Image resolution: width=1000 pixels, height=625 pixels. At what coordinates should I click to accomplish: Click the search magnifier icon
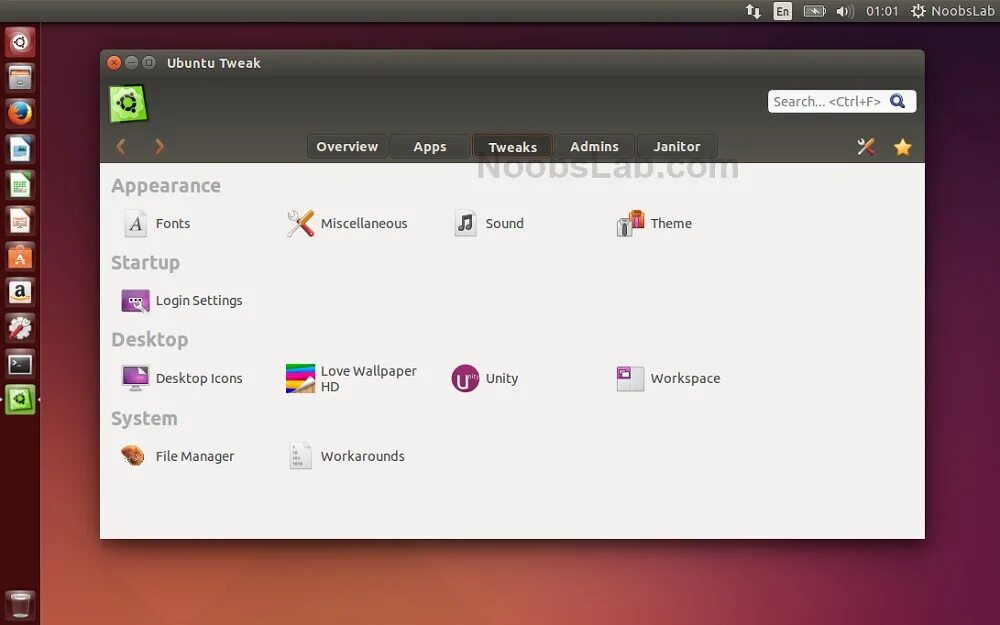click(x=897, y=101)
